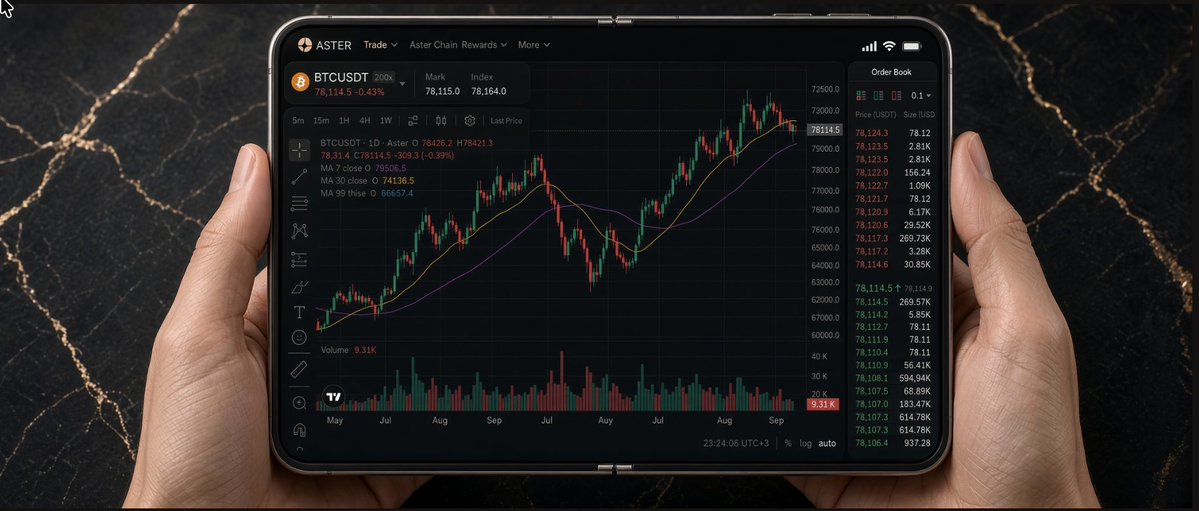Click the 269.73K size for ask 78,117.3
This screenshot has width=1199, height=511.
[915, 239]
